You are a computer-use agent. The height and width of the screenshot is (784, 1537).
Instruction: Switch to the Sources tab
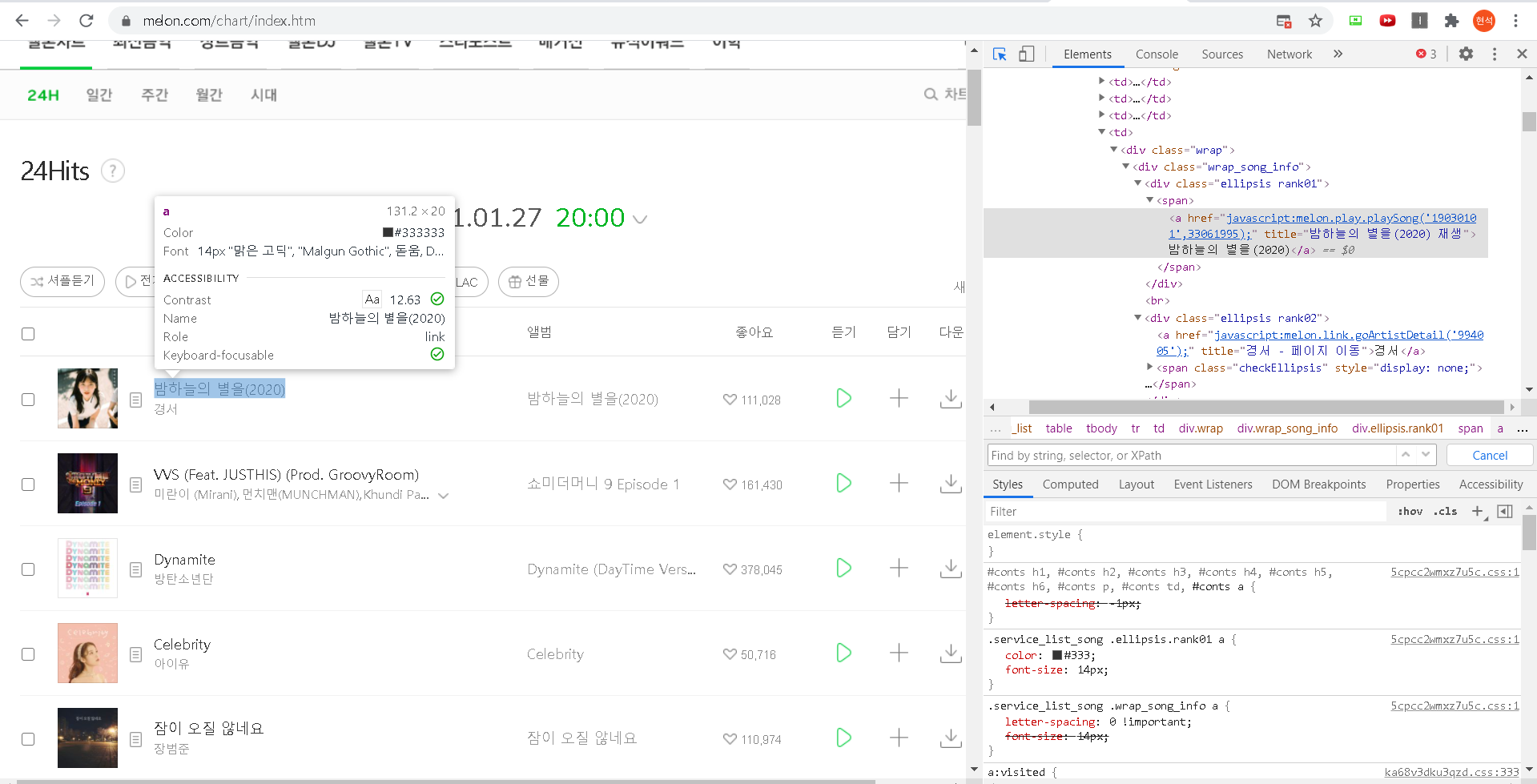point(1222,54)
